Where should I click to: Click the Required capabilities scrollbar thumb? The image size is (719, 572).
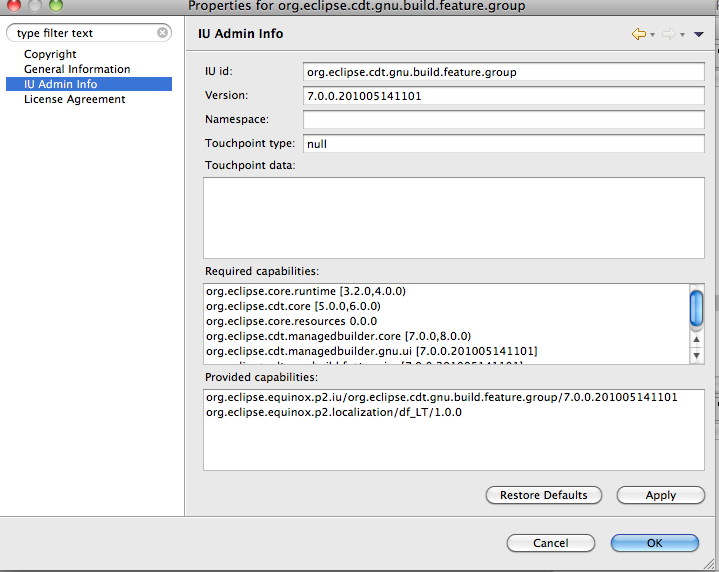[697, 309]
